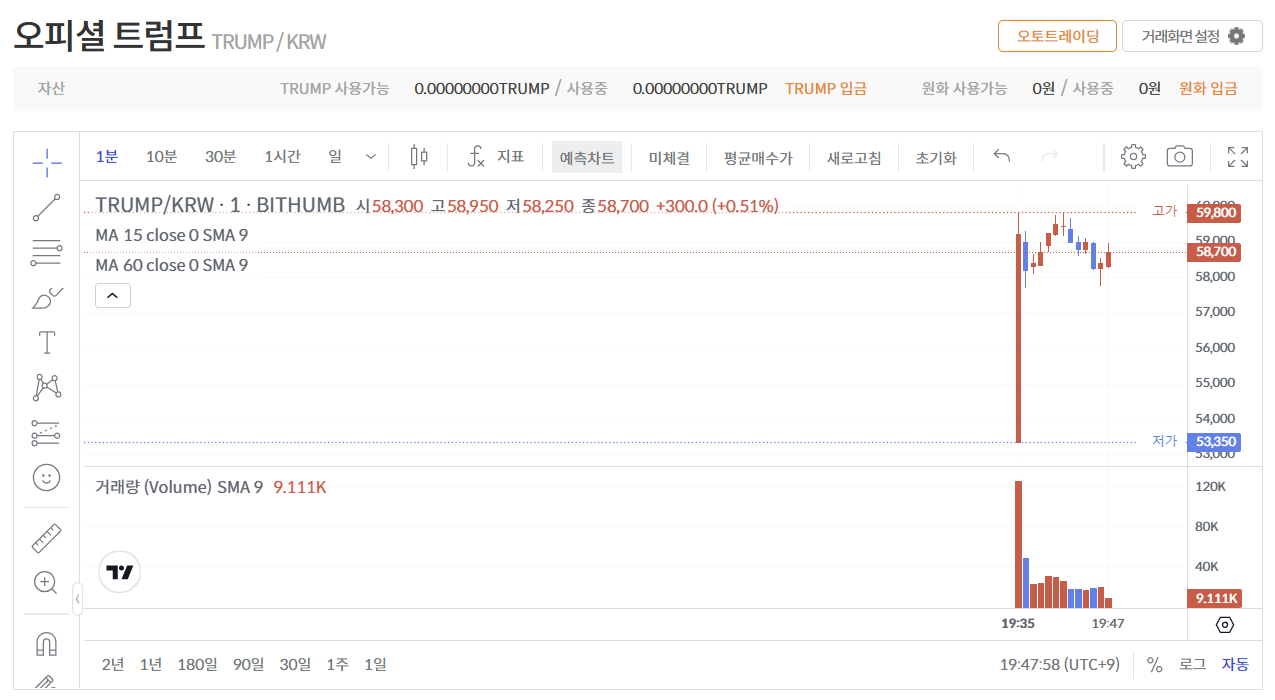Set chart range to 180일
This screenshot has height=700, width=1275.
pyautogui.click(x=197, y=664)
